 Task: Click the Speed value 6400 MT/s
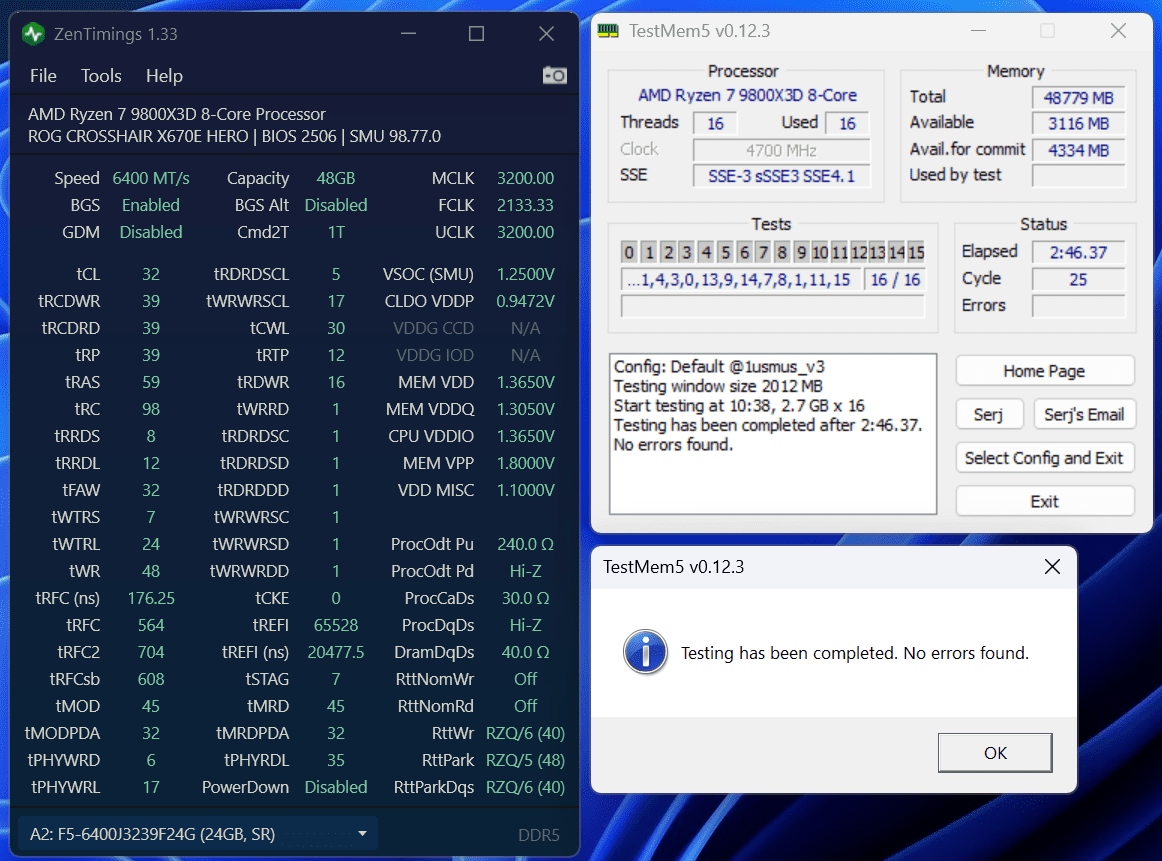tap(151, 178)
